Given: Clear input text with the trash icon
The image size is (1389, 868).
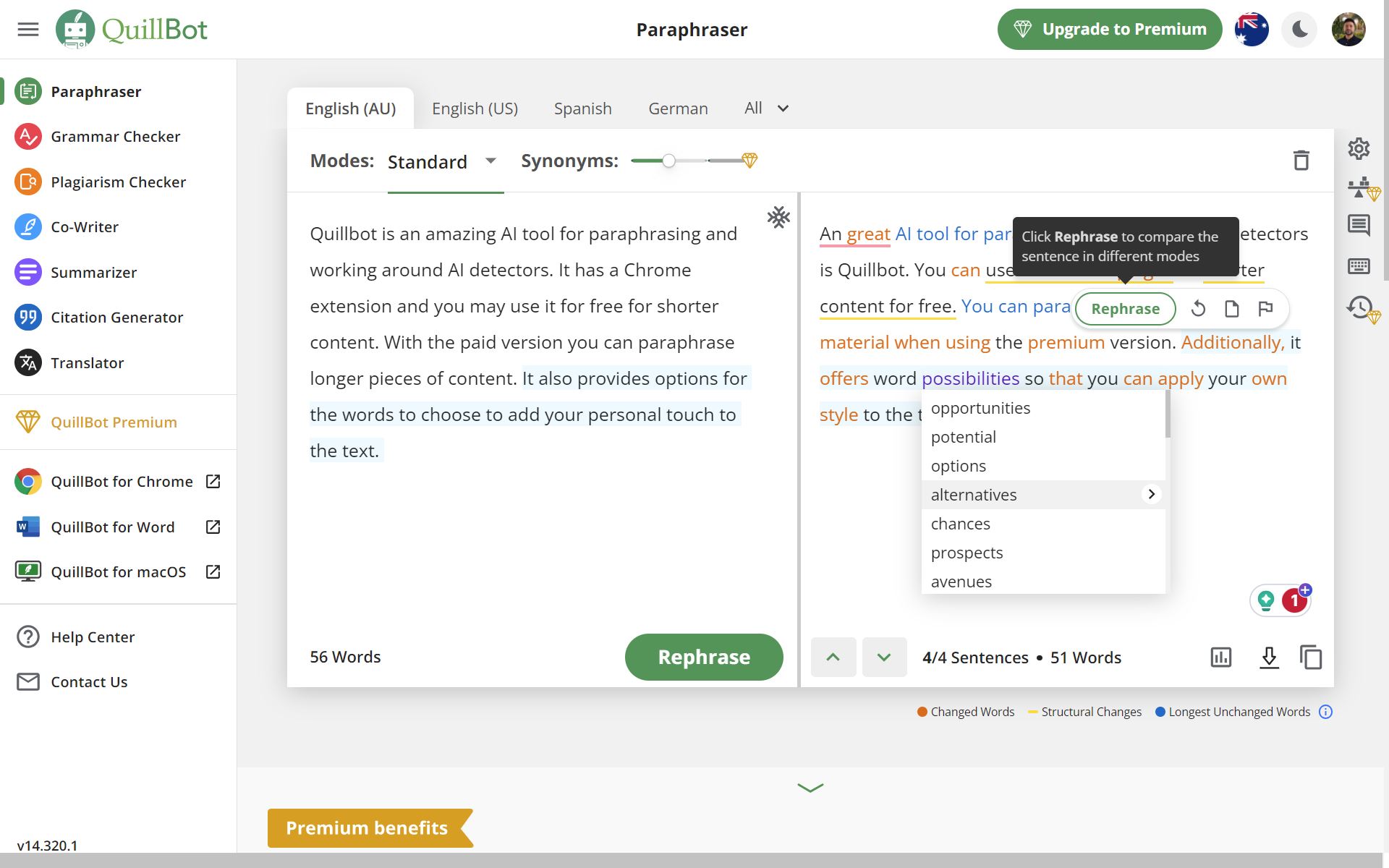Looking at the screenshot, I should tap(1301, 160).
